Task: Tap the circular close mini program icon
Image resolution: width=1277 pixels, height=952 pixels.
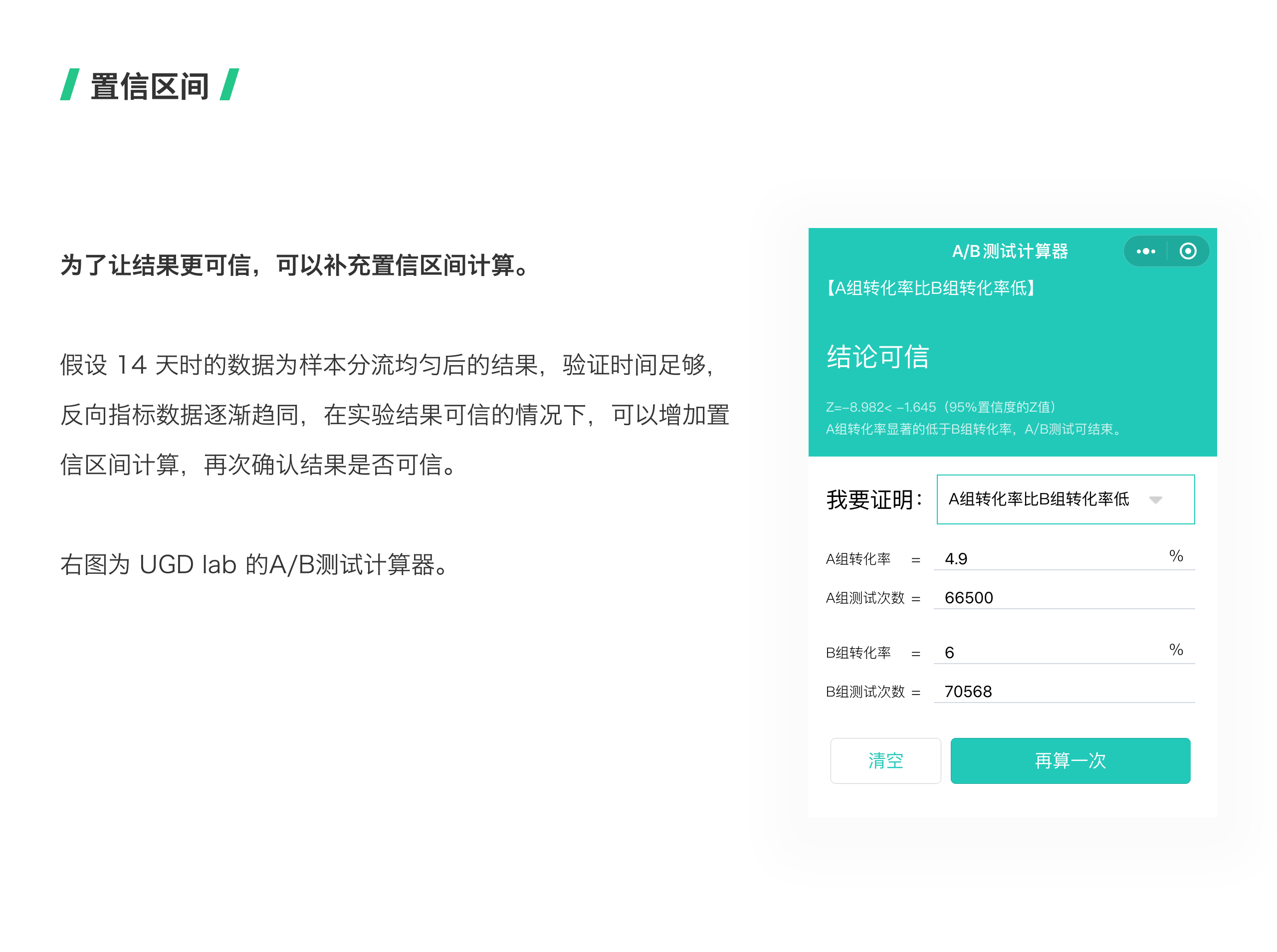Action: 1187,251
